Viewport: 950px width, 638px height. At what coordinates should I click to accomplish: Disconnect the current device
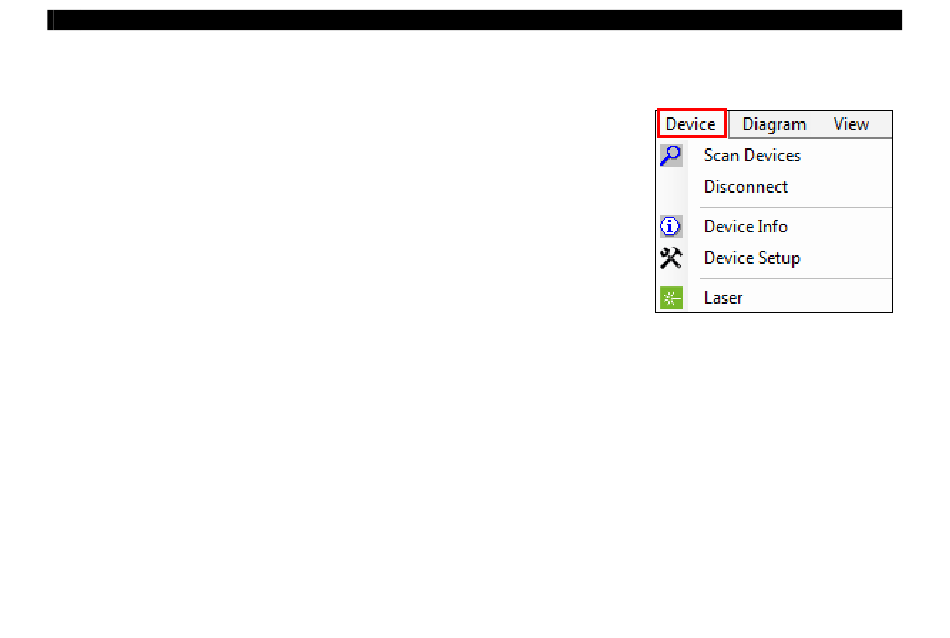(746, 187)
